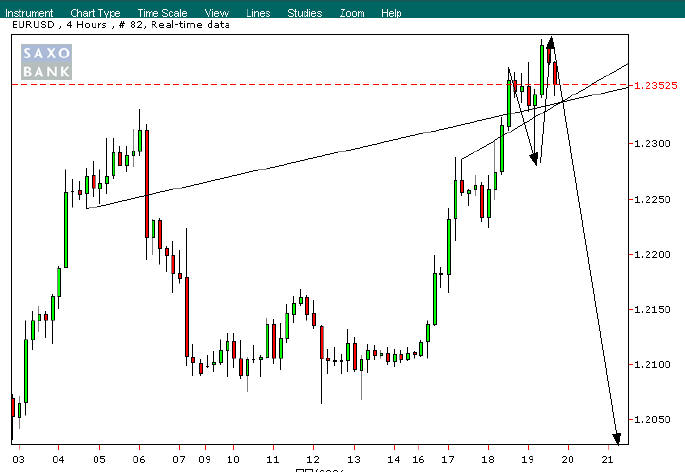This screenshot has width=685, height=472.
Task: Click date label 10 on time axis
Action: (x=233, y=459)
